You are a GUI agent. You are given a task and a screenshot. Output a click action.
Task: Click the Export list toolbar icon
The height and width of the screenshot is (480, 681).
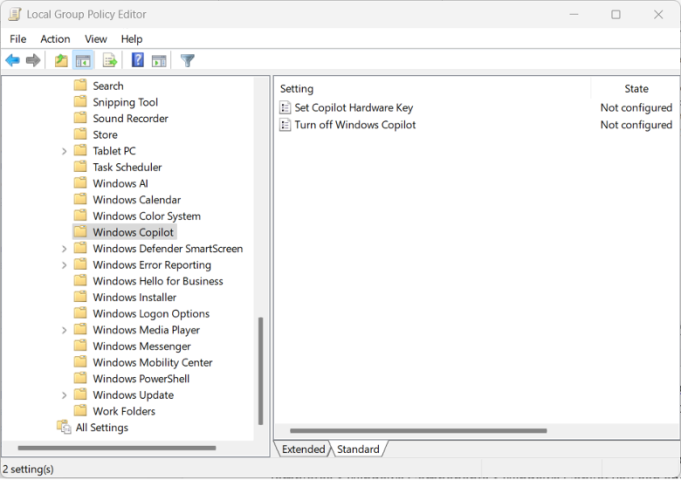point(110,61)
